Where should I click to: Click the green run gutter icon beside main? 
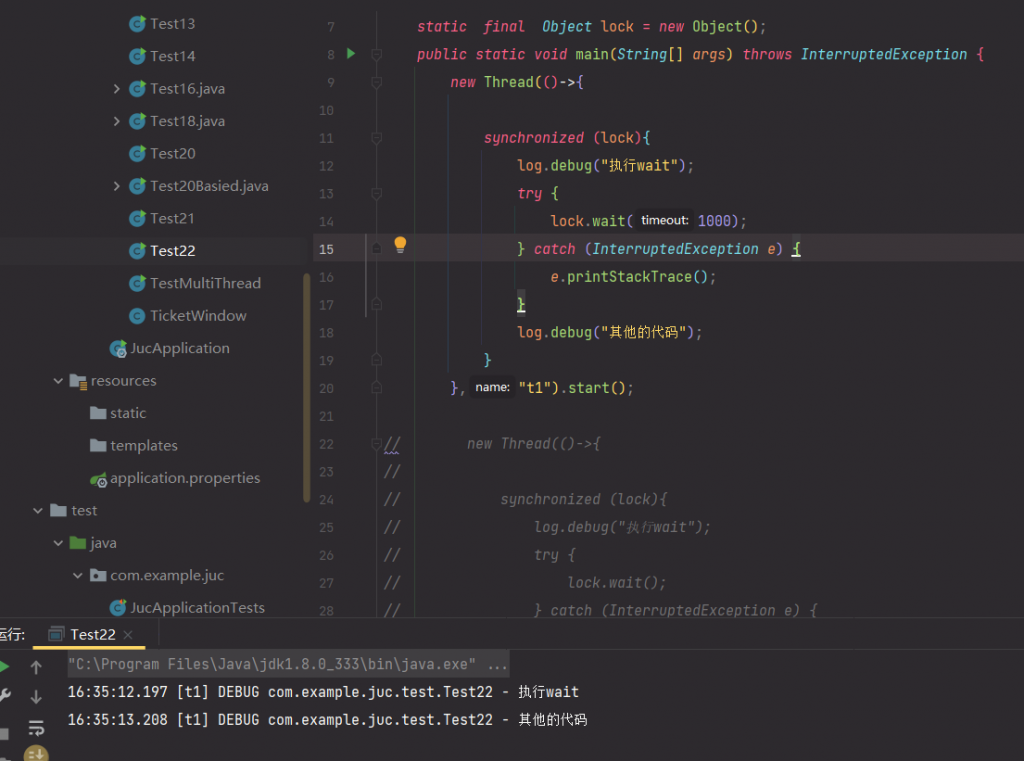351,54
